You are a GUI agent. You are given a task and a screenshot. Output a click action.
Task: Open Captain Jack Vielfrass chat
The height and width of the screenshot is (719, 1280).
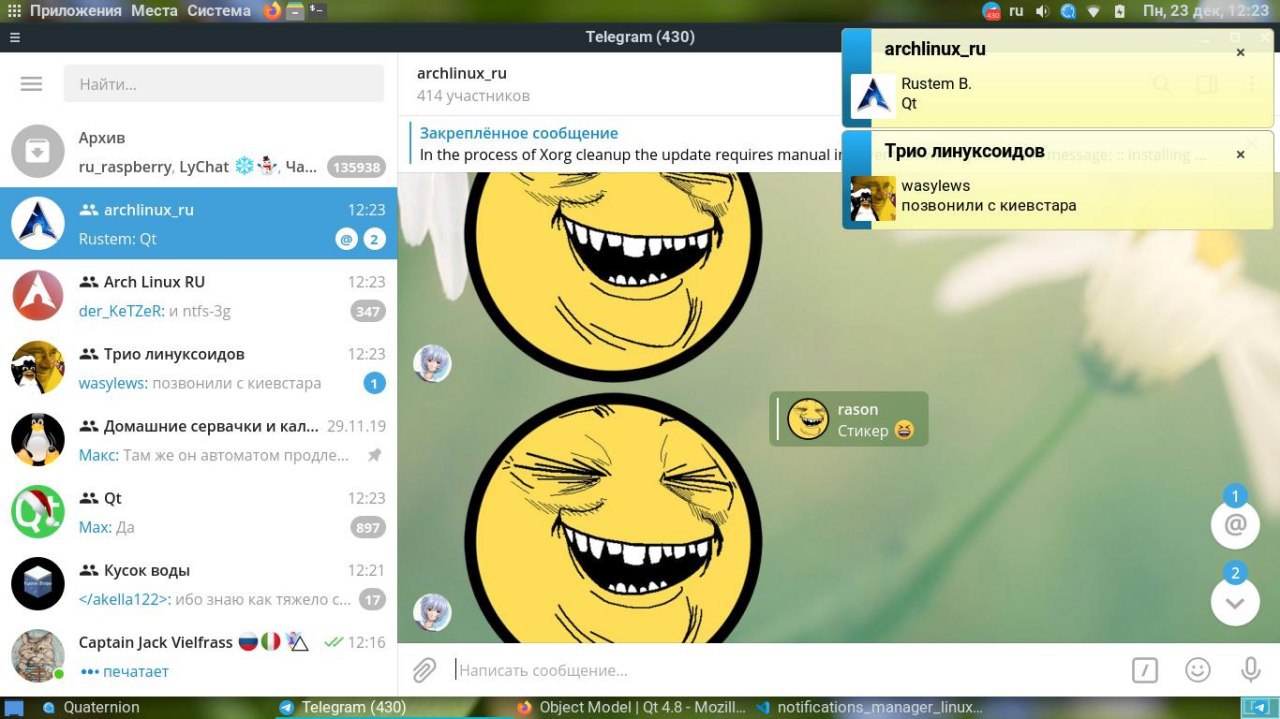[x=199, y=656]
